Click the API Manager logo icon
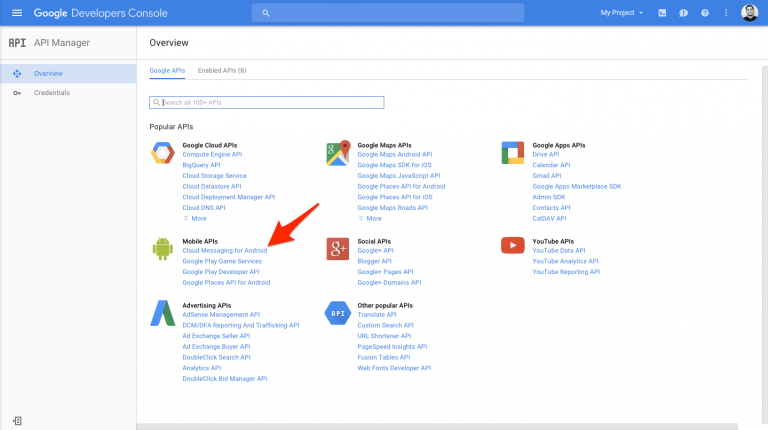The height and width of the screenshot is (430, 768). coord(17,43)
